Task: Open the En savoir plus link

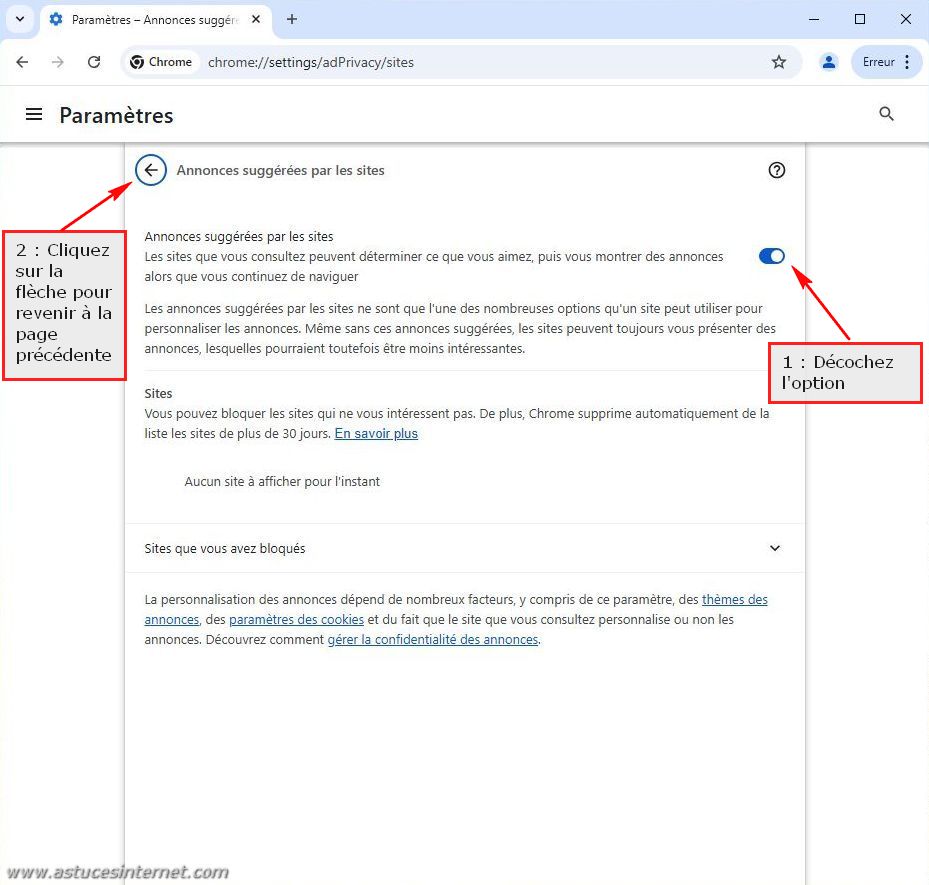Action: pos(376,434)
